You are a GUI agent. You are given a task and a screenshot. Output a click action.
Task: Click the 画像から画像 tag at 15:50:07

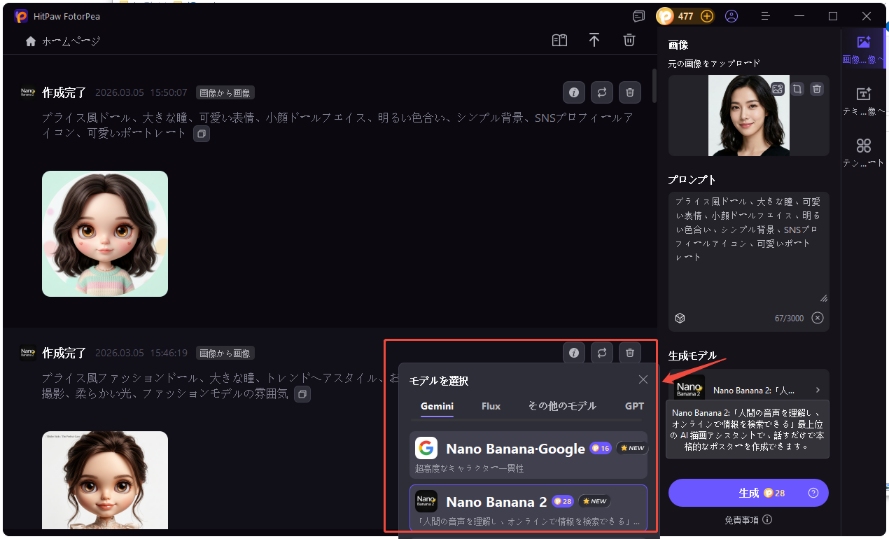point(225,93)
